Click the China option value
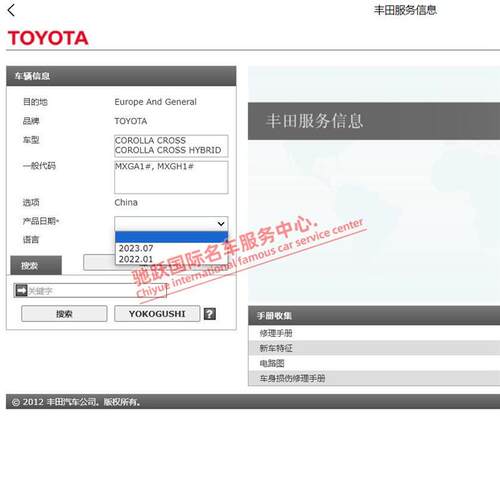The width and height of the screenshot is (500, 500). pos(126,202)
